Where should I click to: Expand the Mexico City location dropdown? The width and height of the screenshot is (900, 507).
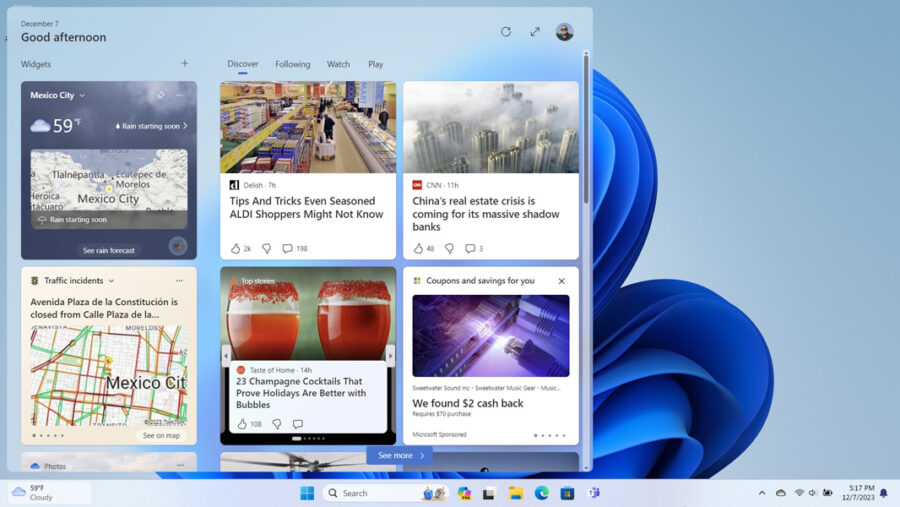83,95
